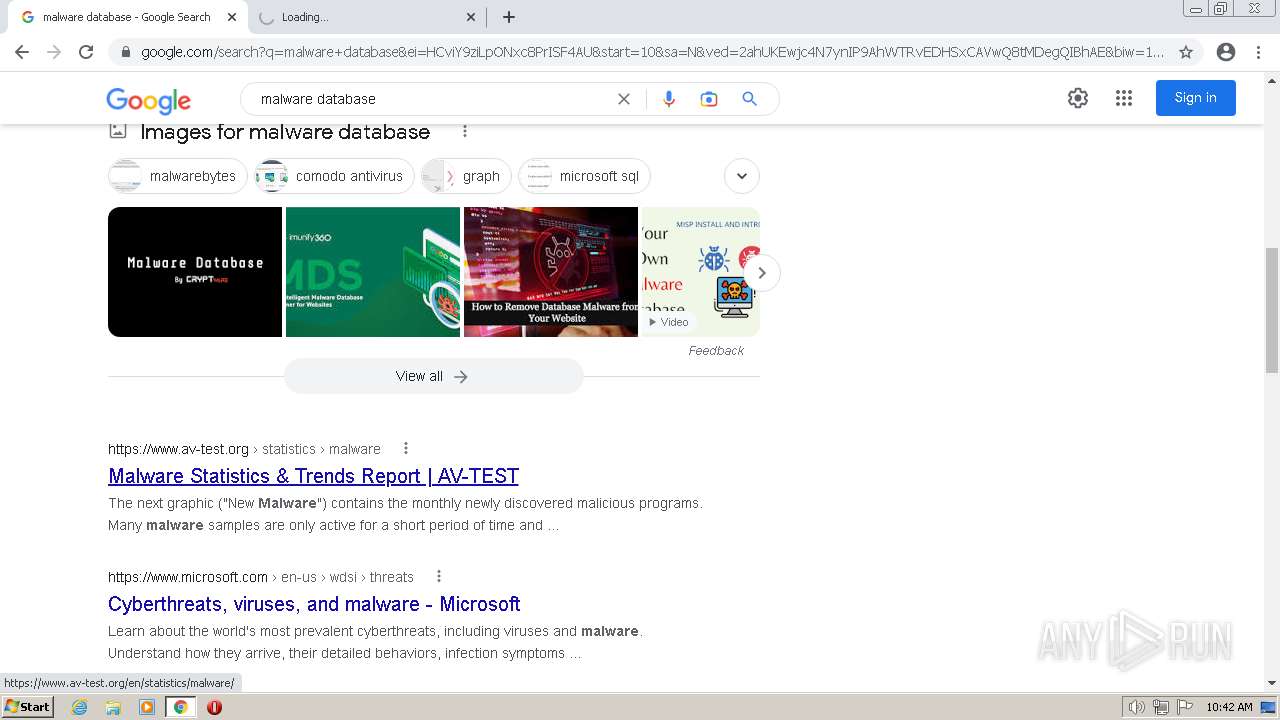Filter images by comodo antivirus chip

(334, 176)
